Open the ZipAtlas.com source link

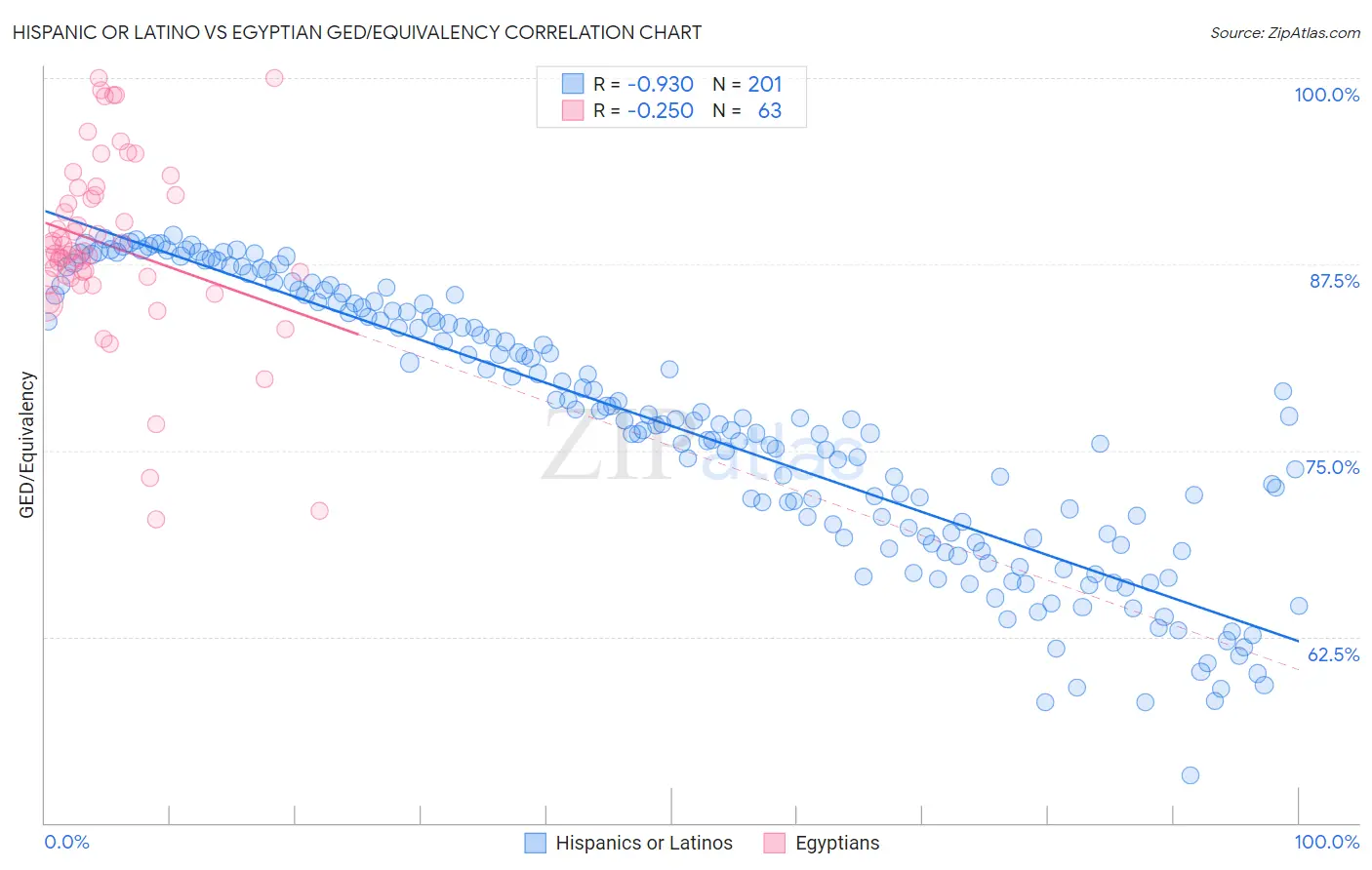coord(1285,32)
